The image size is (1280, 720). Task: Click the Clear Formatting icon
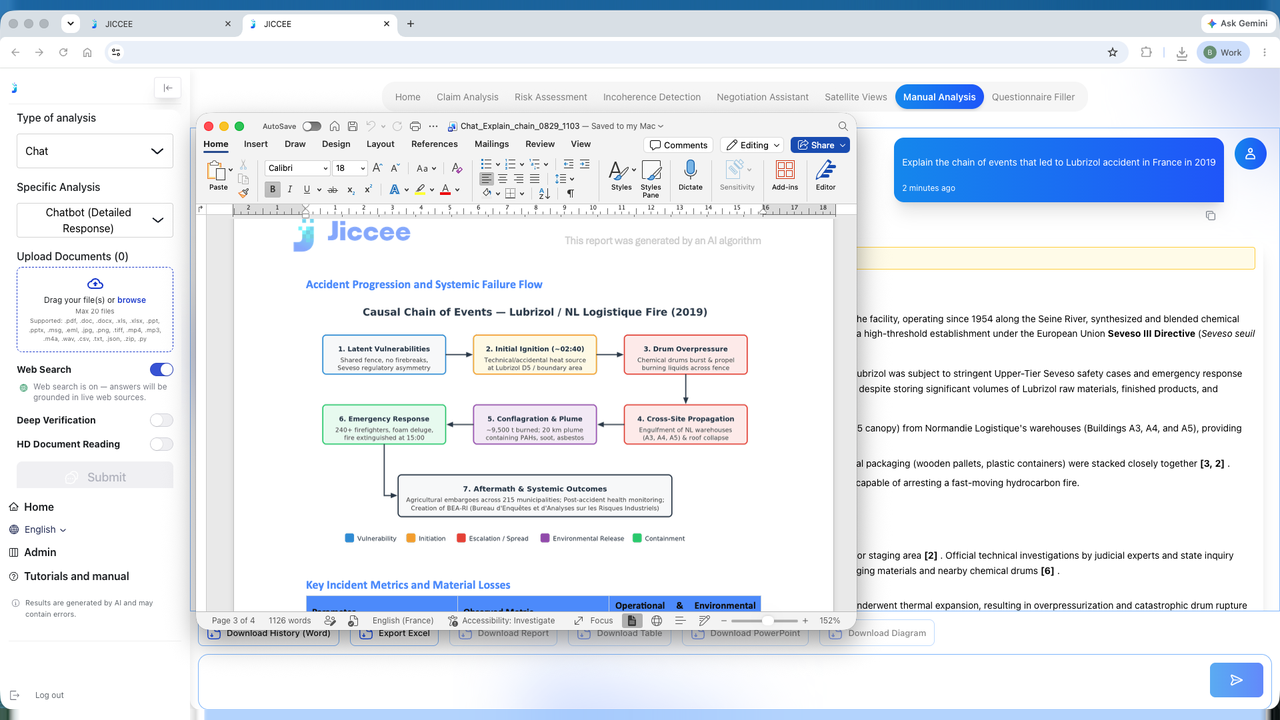(x=457, y=169)
